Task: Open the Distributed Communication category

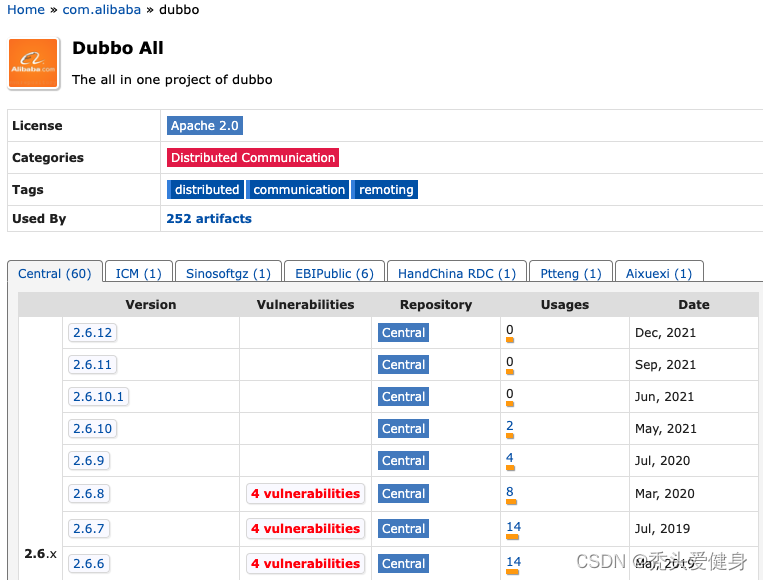Action: (x=253, y=158)
